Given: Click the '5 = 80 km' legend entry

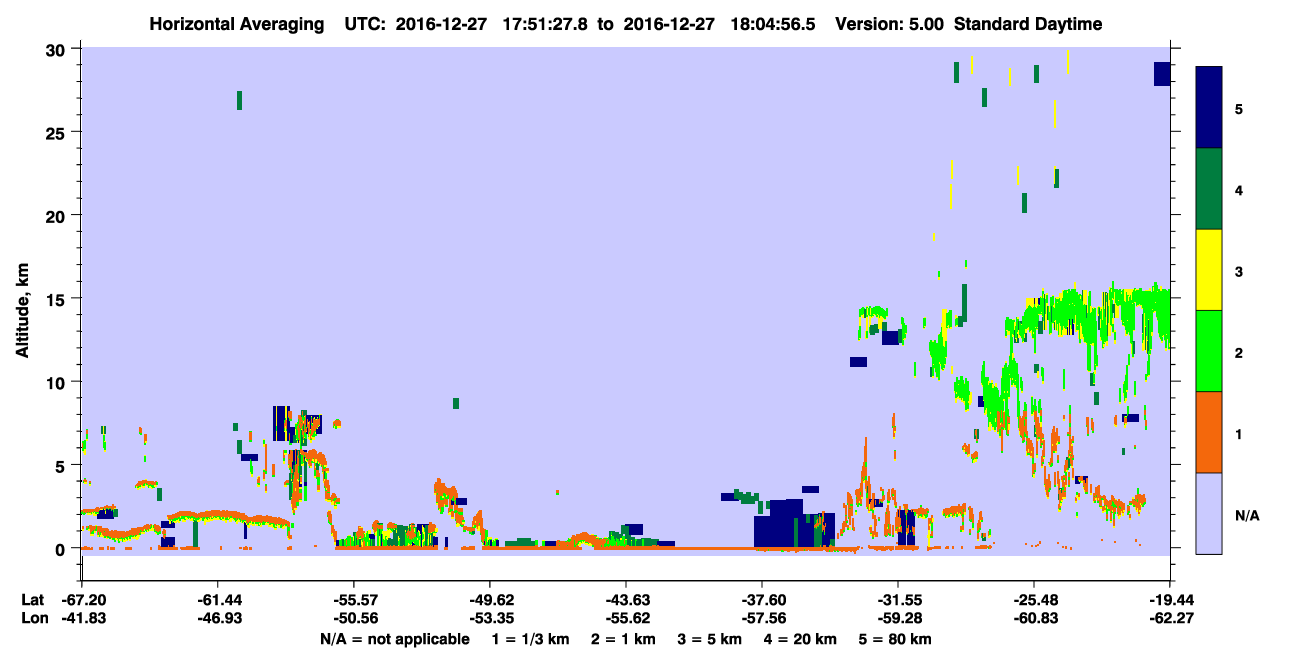Looking at the screenshot, I should pyautogui.click(x=896, y=638).
